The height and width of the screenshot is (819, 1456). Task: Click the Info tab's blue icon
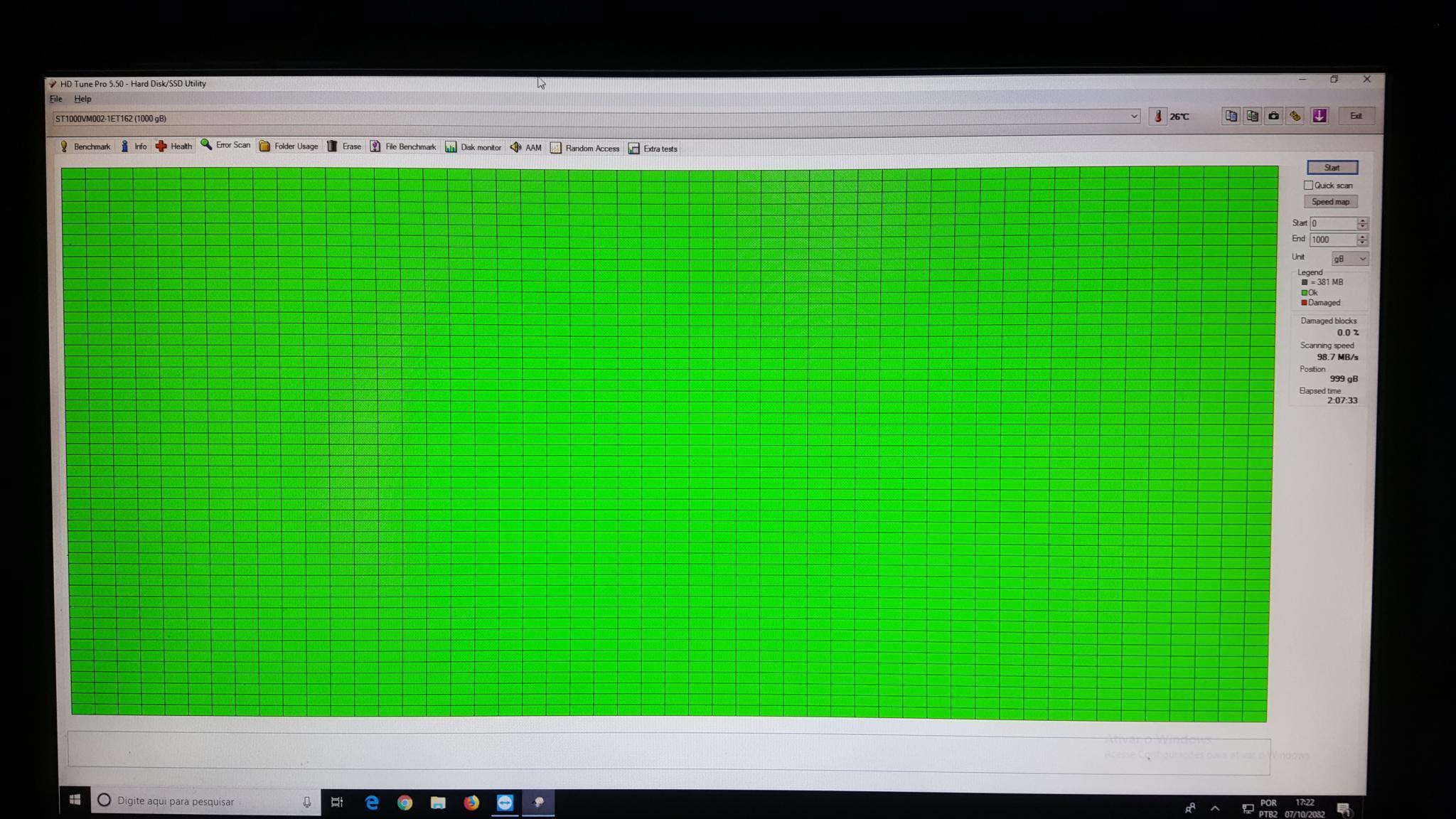tap(124, 146)
